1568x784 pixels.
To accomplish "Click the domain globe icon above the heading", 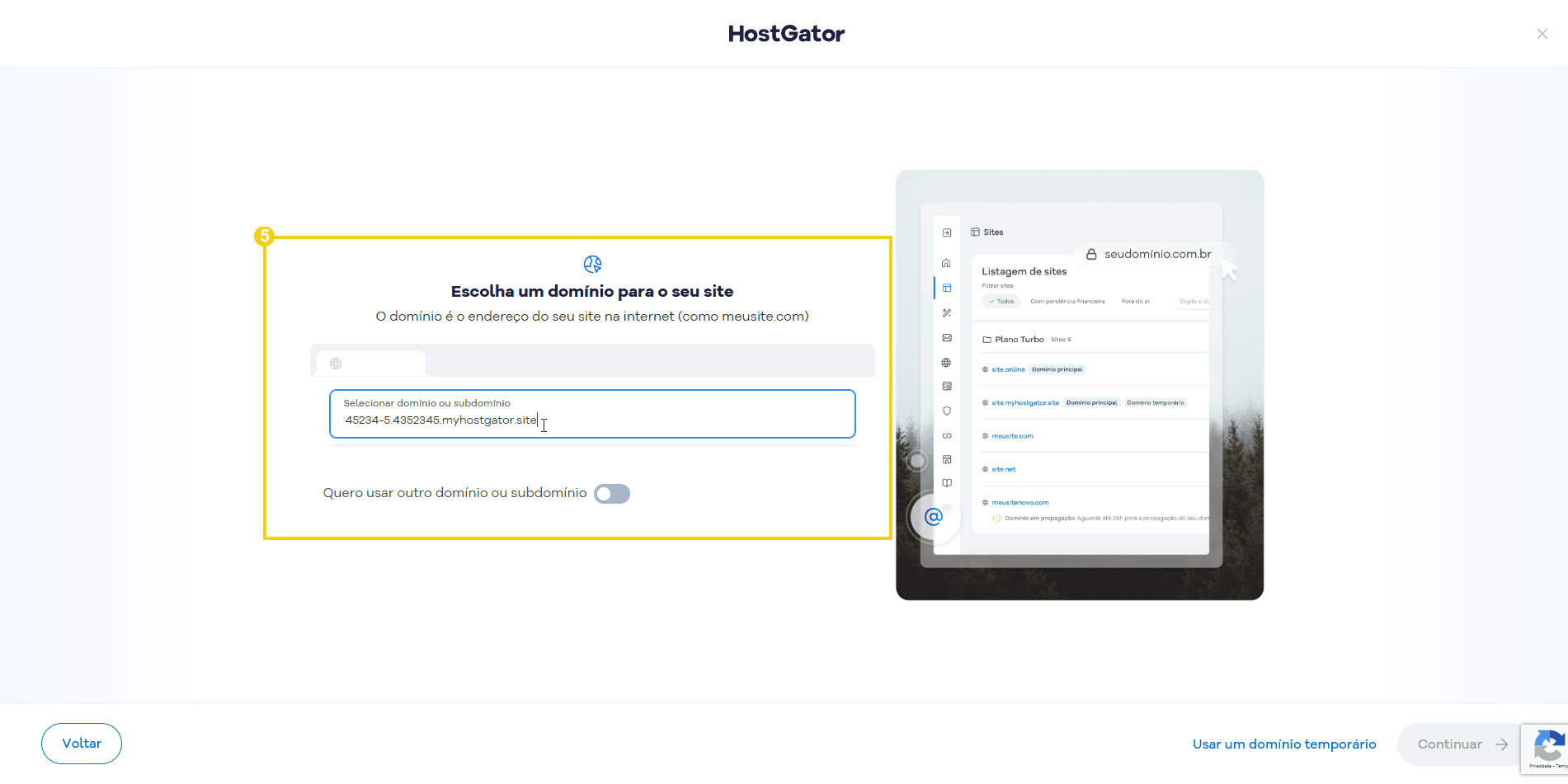I will [592, 265].
